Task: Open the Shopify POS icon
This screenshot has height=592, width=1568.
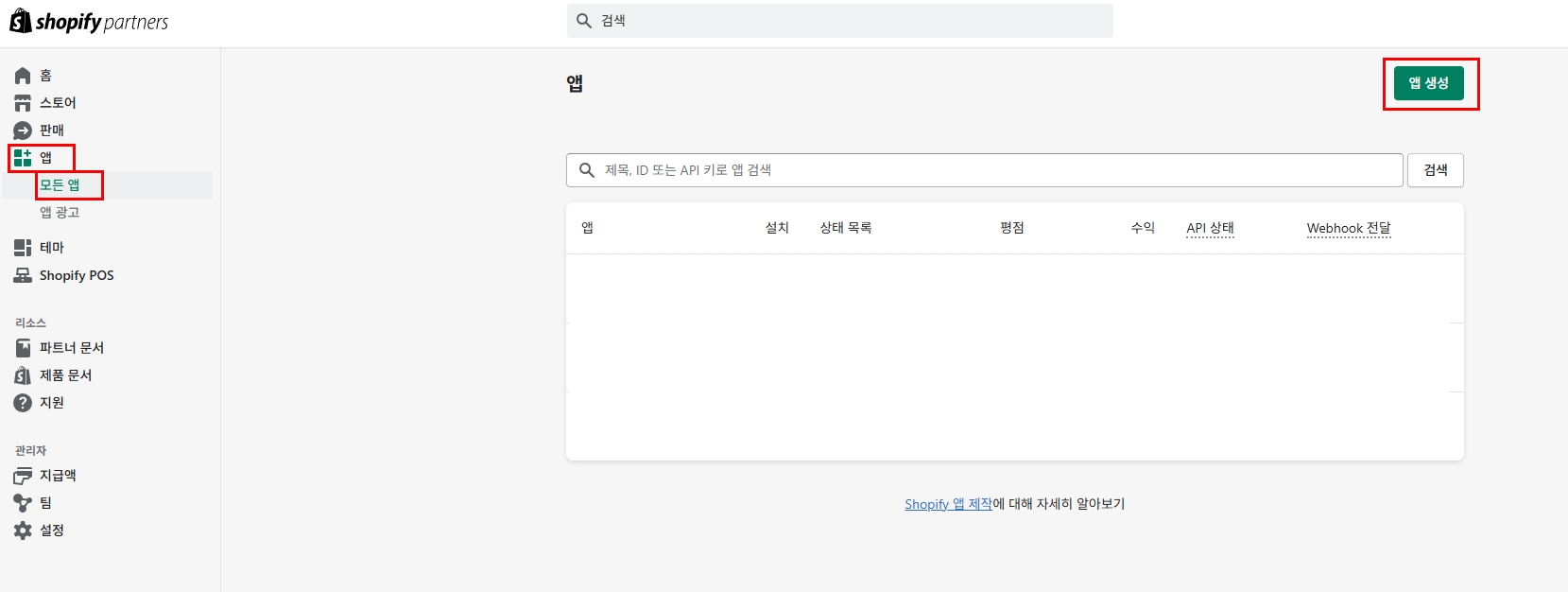Action: pyautogui.click(x=23, y=275)
